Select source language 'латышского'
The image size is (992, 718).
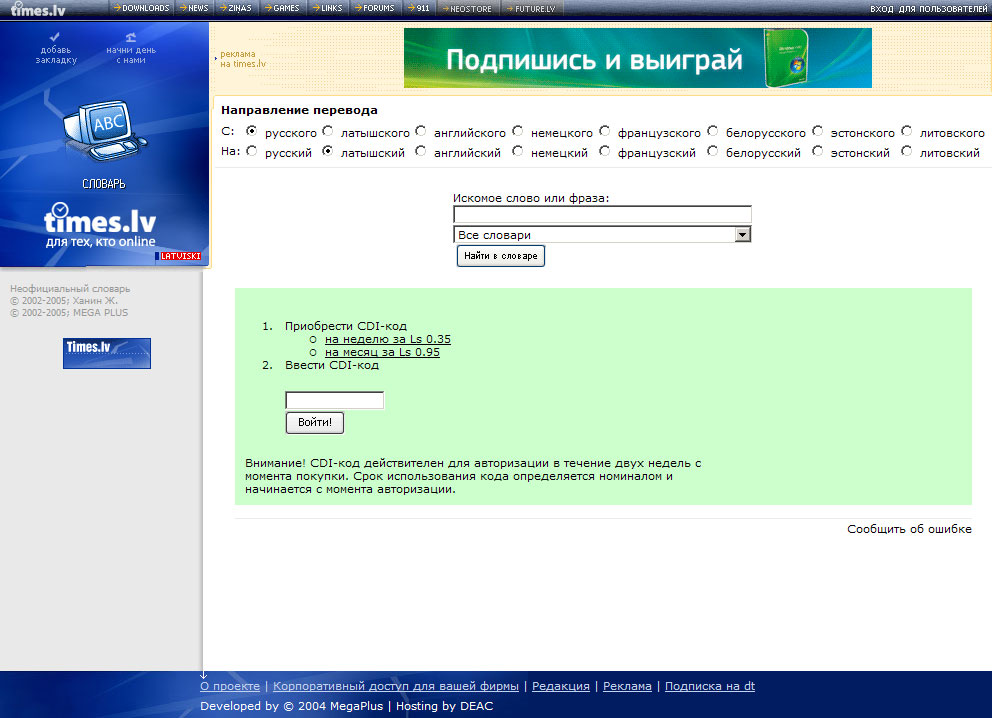[327, 131]
